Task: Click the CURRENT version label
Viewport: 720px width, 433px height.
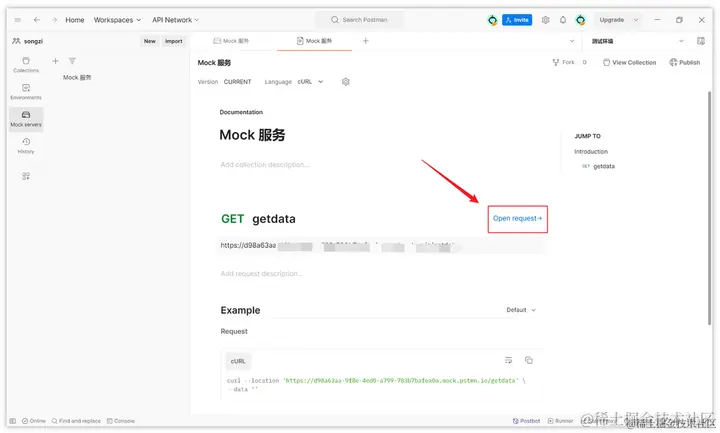Action: (237, 82)
